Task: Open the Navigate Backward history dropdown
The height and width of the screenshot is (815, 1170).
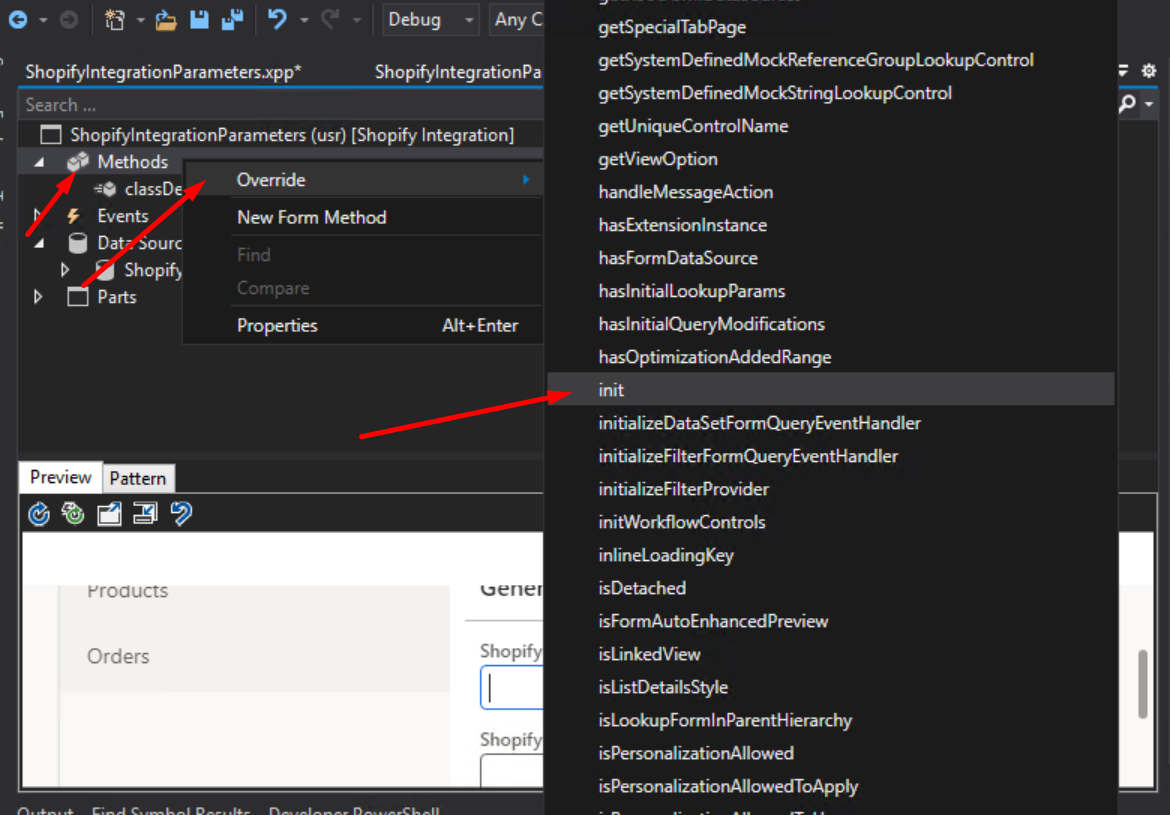Action: click(x=43, y=21)
